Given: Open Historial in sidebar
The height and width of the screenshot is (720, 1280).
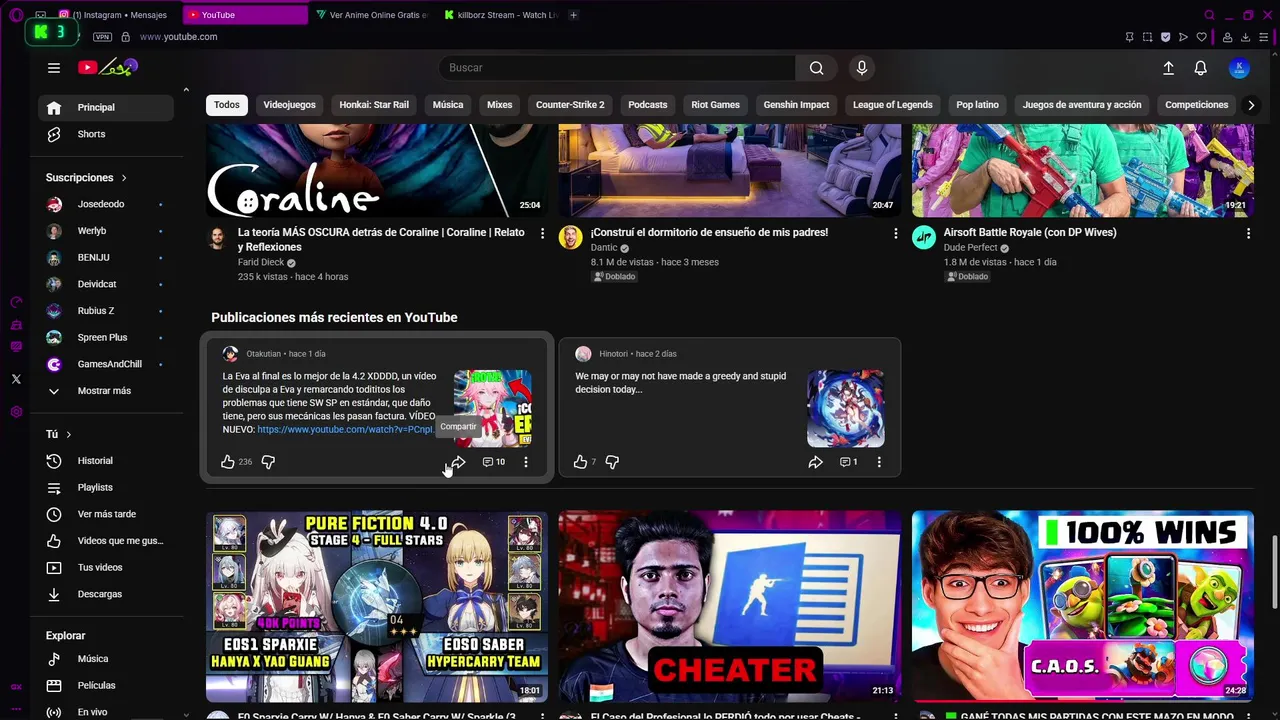Looking at the screenshot, I should tap(105, 461).
